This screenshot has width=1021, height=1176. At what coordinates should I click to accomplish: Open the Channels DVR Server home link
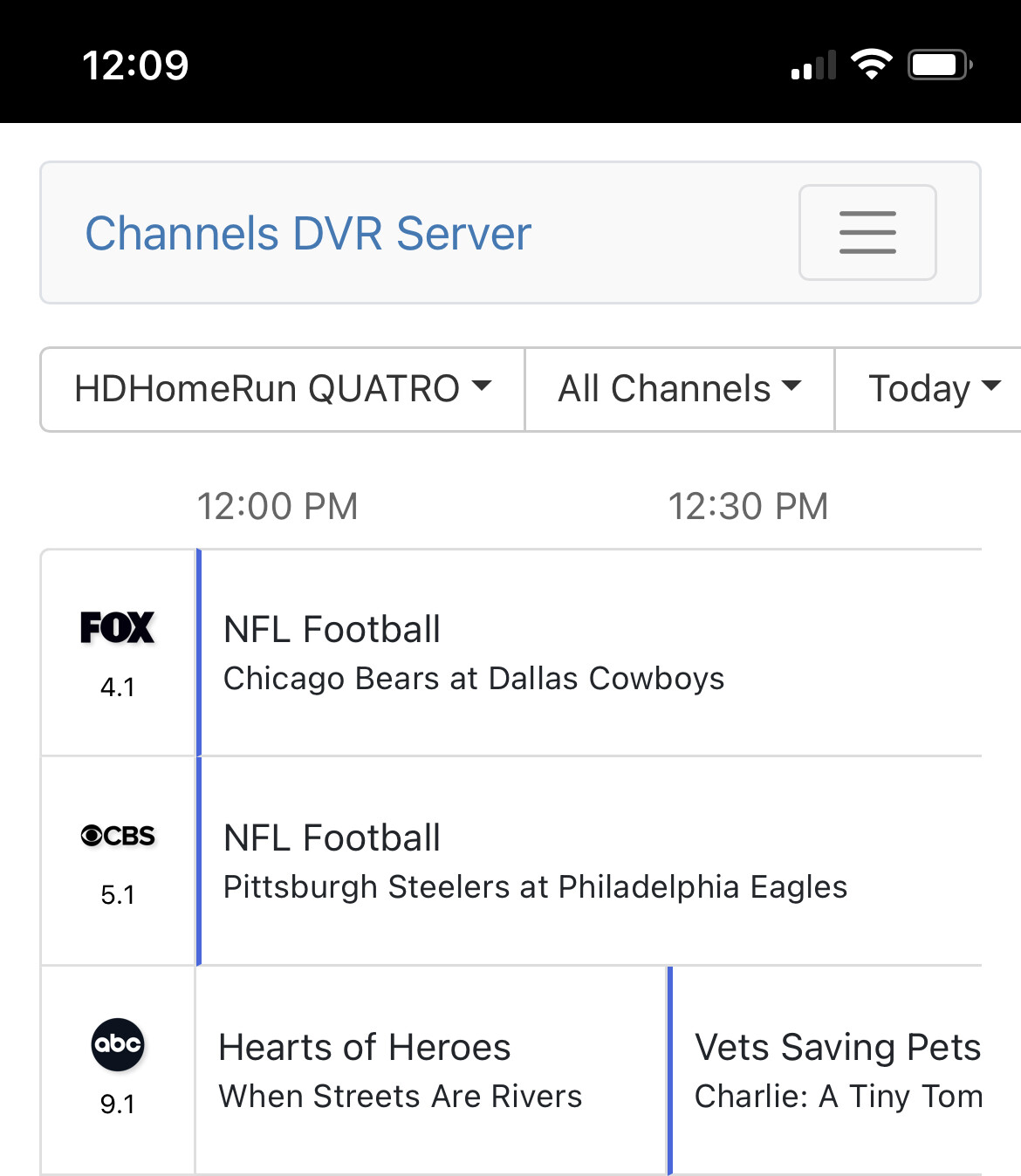(308, 233)
